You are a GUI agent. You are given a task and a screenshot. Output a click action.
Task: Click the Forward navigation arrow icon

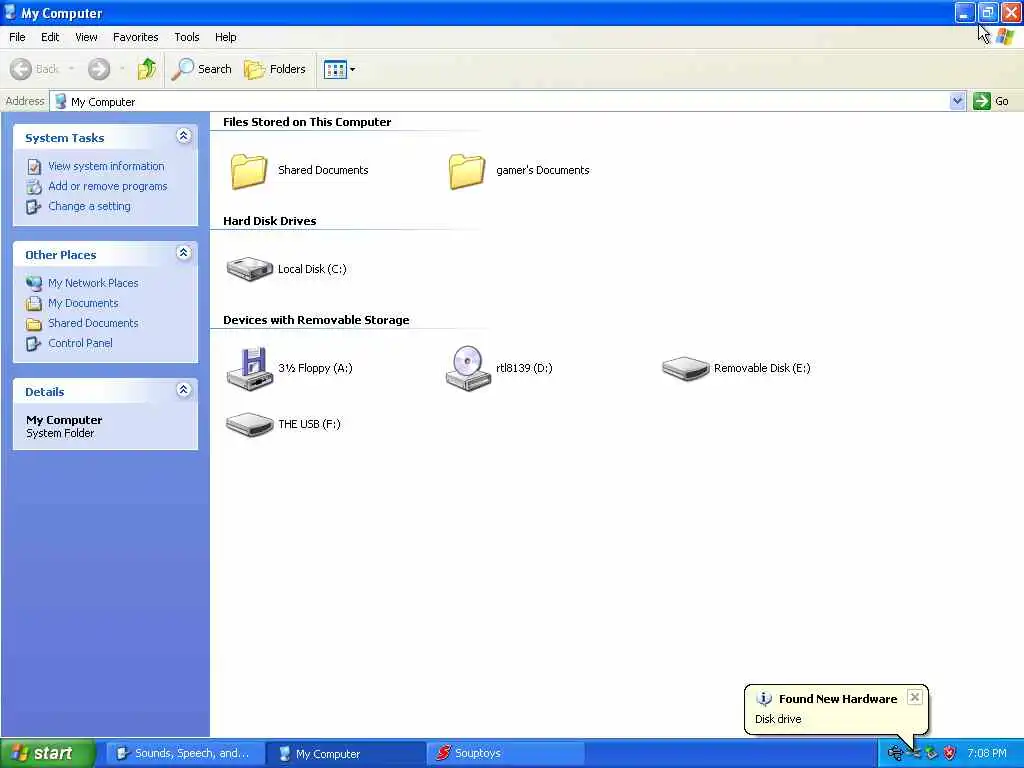click(x=99, y=69)
